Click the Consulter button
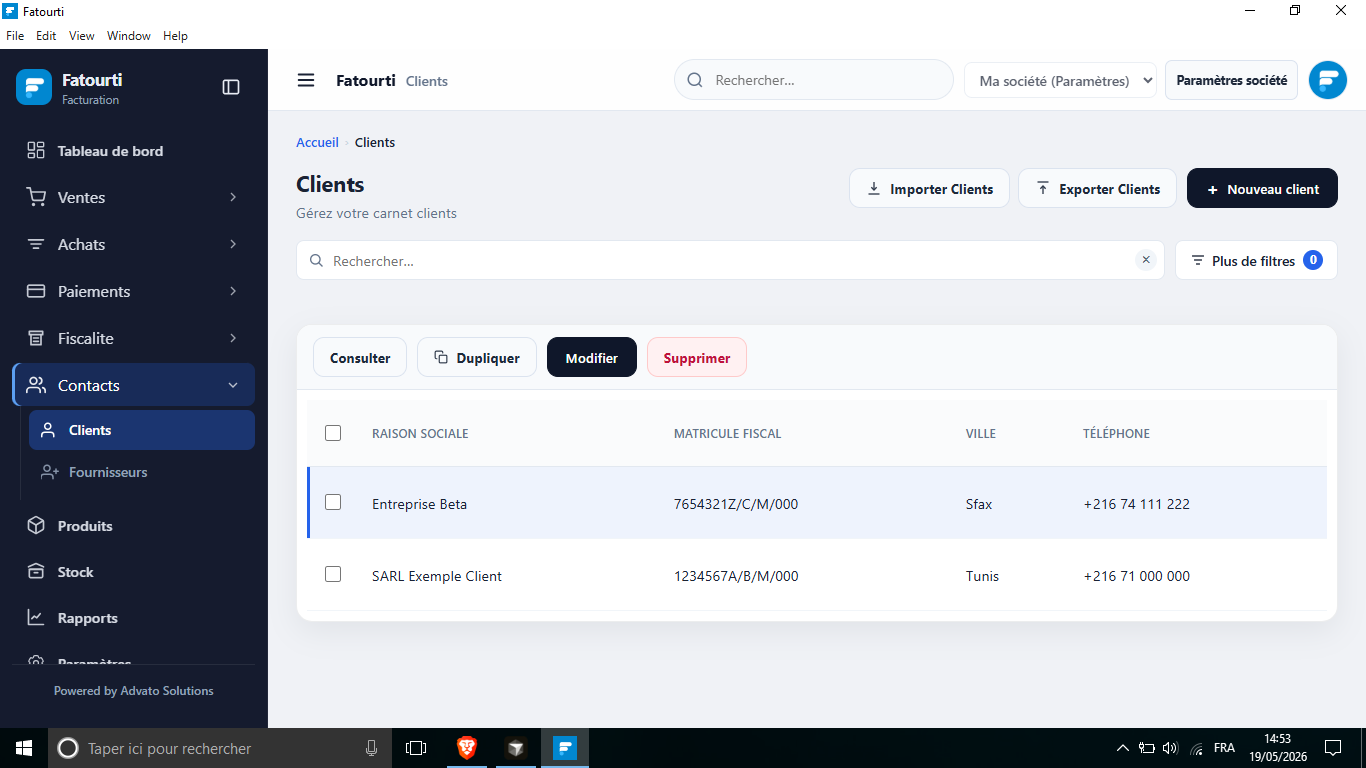Image resolution: width=1366 pixels, height=768 pixels. [360, 357]
